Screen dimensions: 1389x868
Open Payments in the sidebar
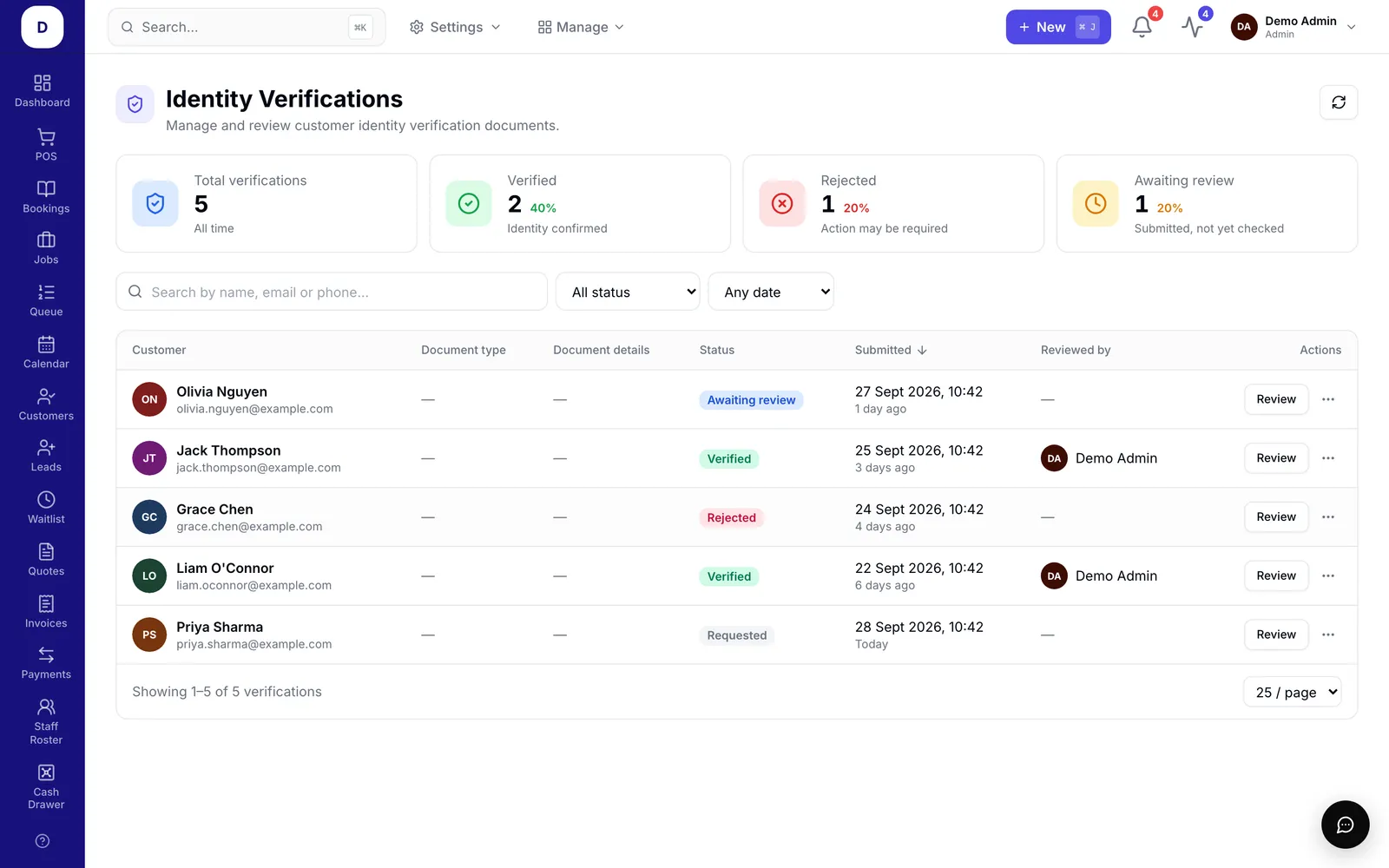(46, 663)
